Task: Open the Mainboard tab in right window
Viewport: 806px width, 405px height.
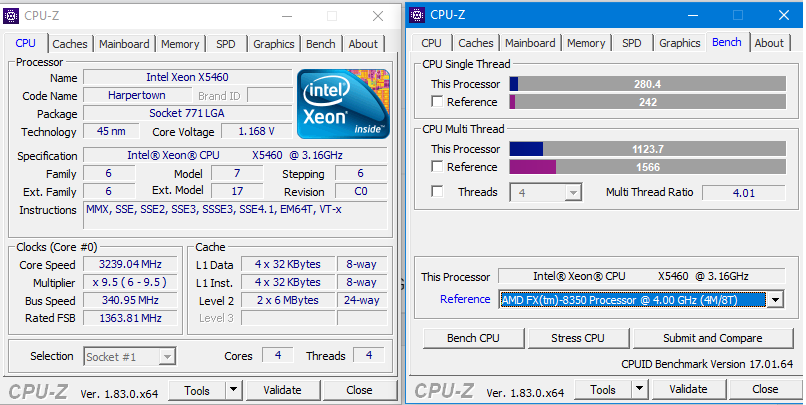Action: 530,43
